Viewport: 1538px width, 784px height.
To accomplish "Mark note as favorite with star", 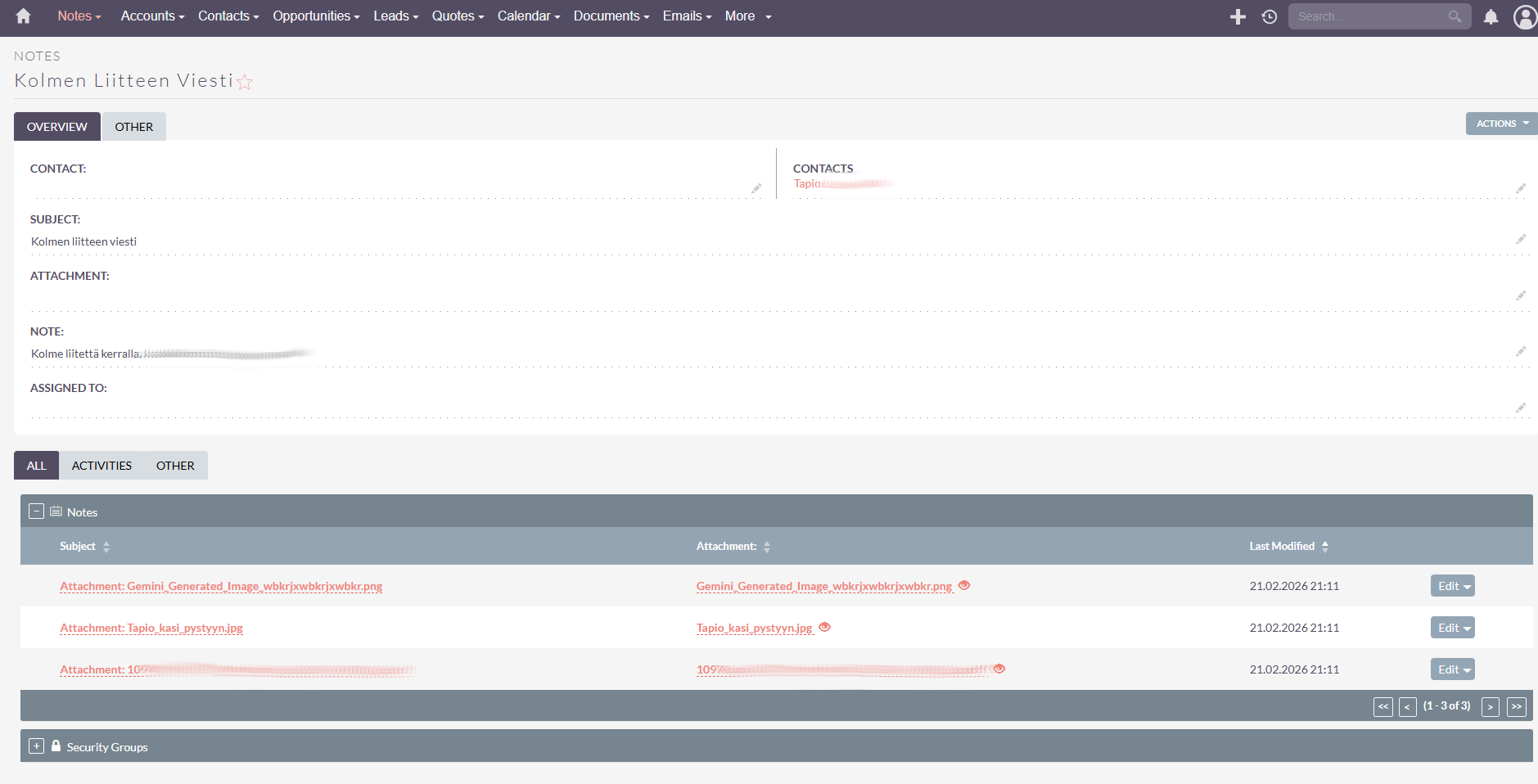I will pos(245,82).
